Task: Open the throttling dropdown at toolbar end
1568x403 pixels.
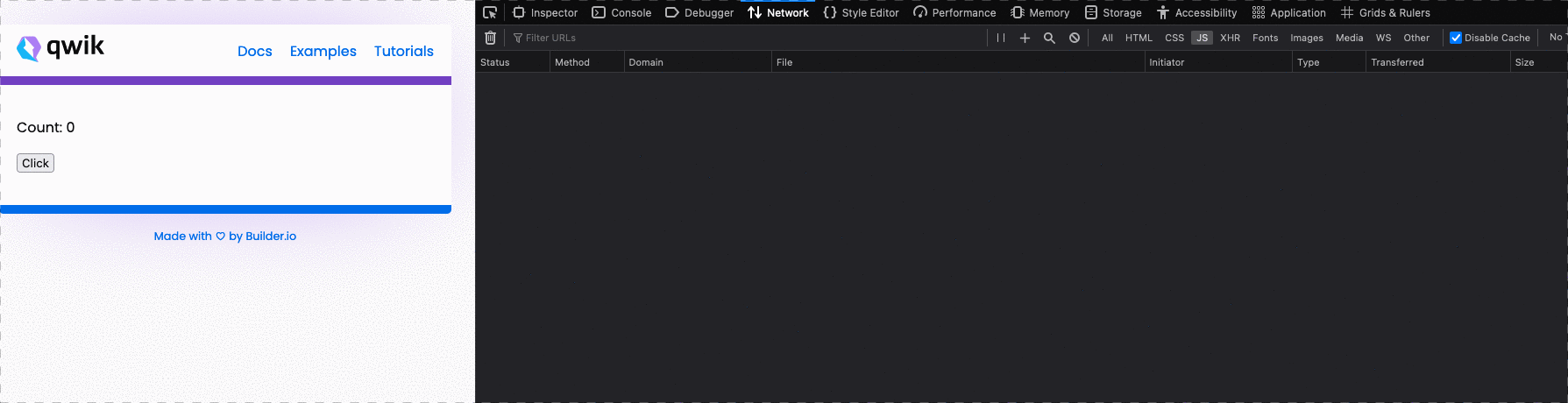Action: pyautogui.click(x=1557, y=38)
